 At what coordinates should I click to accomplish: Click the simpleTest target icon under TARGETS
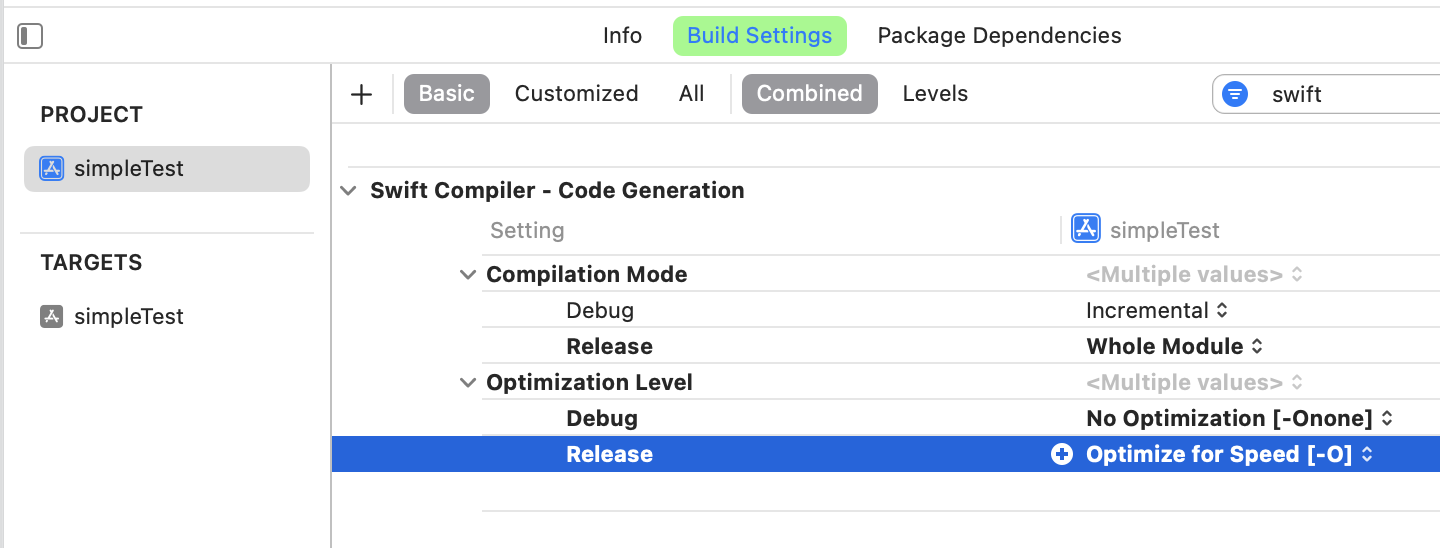pyautogui.click(x=52, y=317)
